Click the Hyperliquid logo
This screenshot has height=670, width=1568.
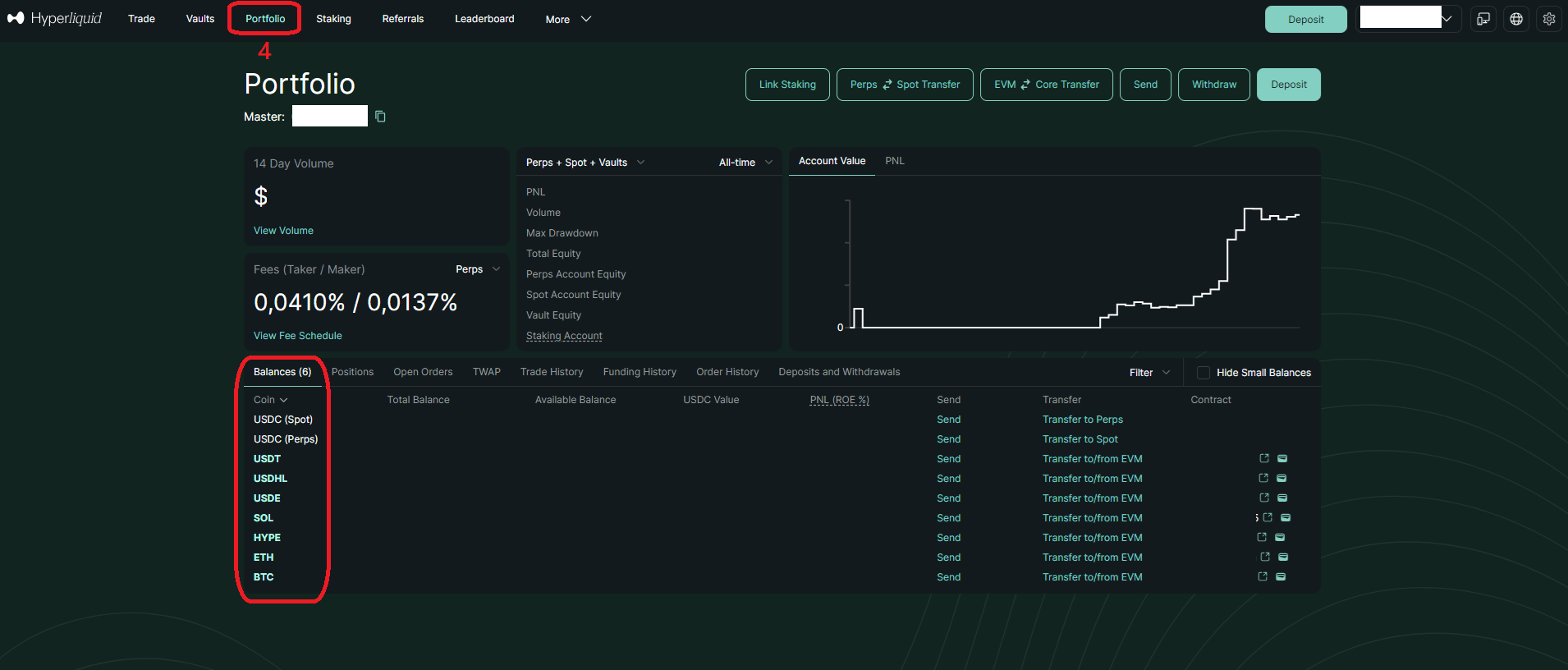pos(54,18)
